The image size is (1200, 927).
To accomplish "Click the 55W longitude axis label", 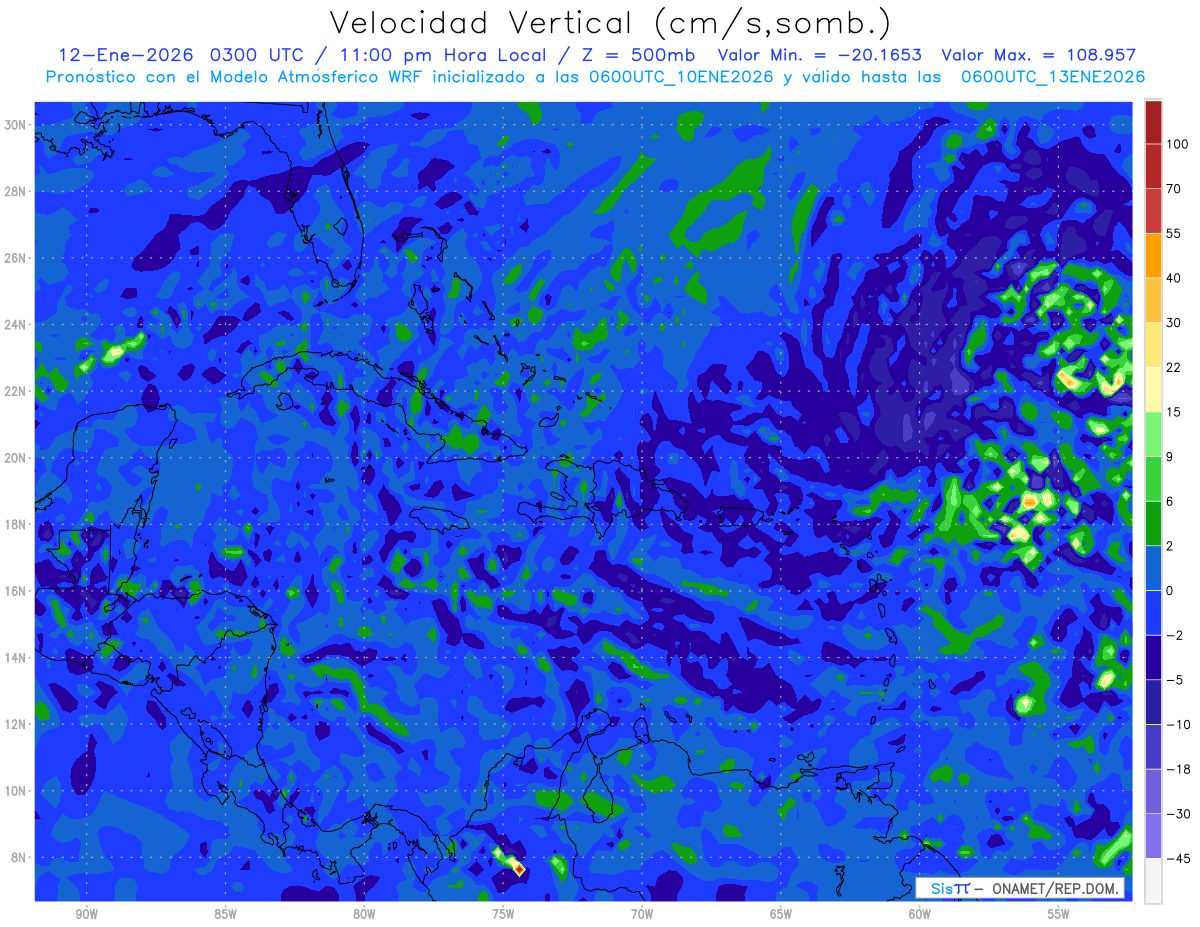I will [x=1059, y=914].
